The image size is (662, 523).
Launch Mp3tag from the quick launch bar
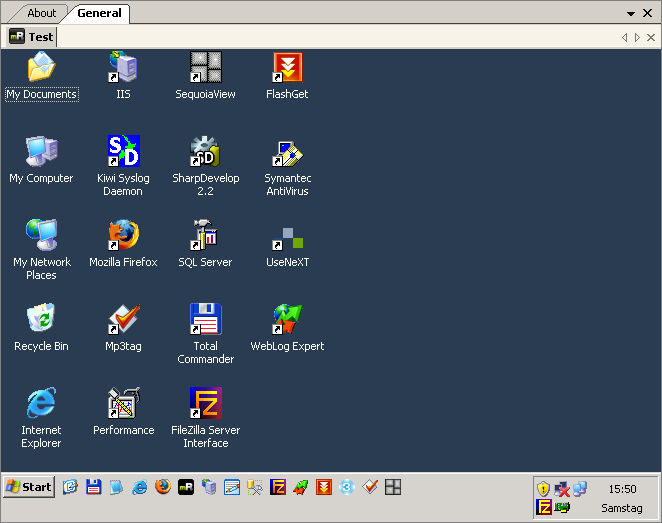coord(370,487)
